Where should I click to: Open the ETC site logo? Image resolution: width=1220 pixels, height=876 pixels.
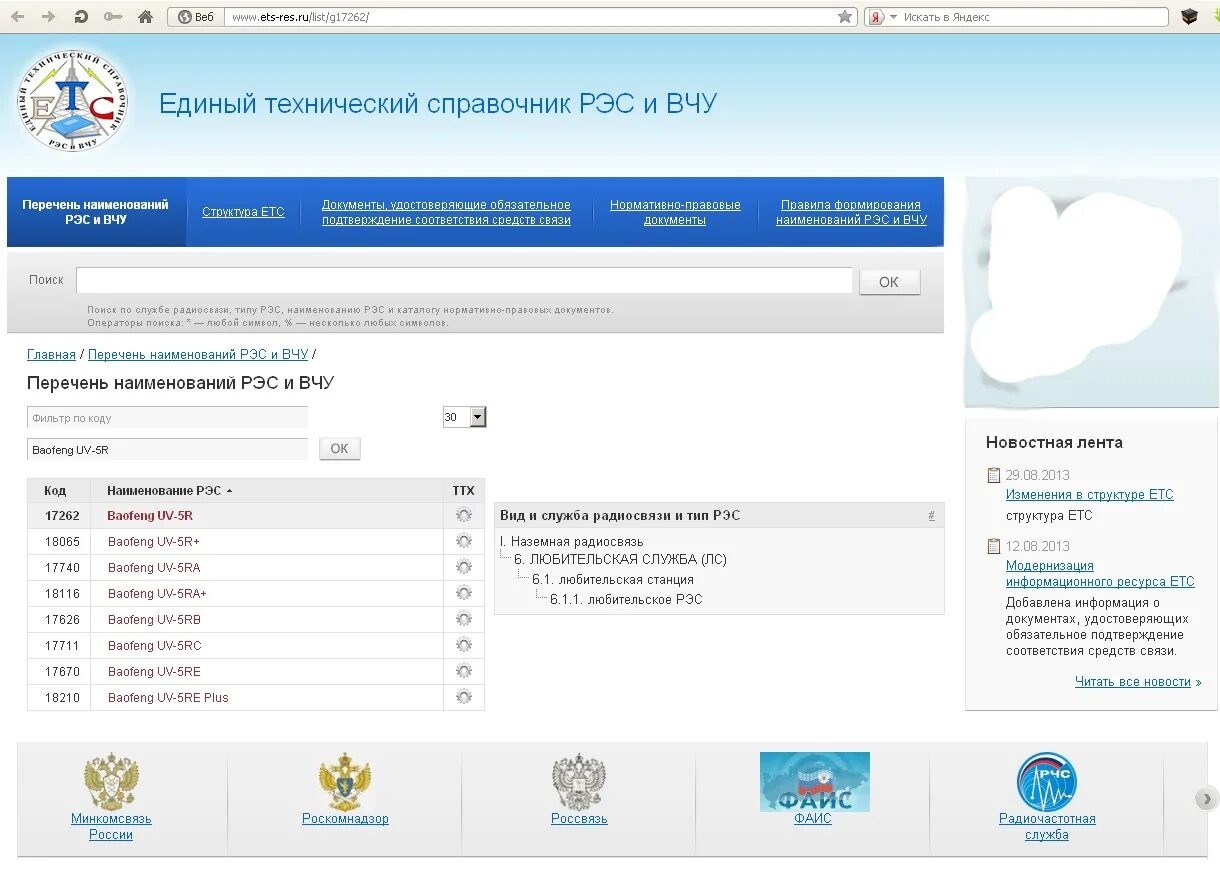click(x=72, y=100)
